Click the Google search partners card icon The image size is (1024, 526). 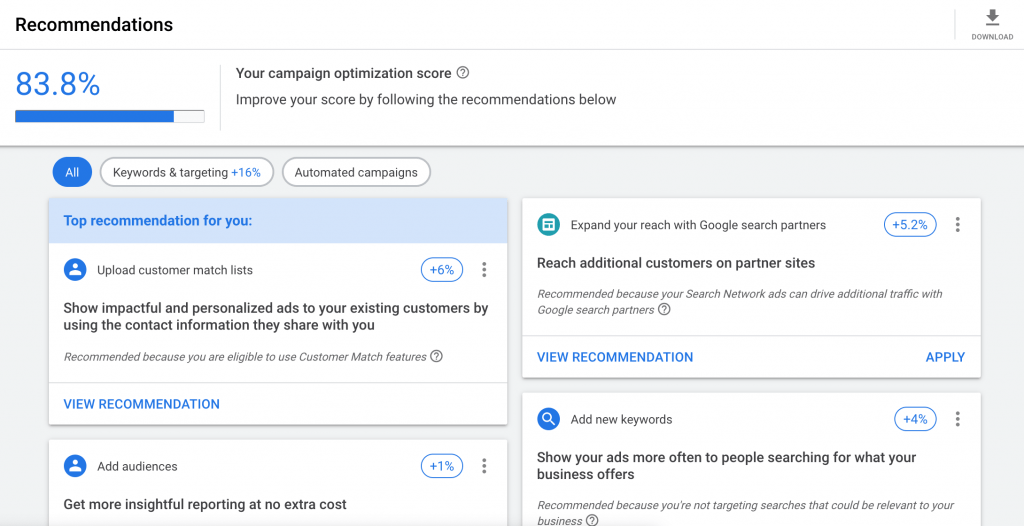coord(548,225)
